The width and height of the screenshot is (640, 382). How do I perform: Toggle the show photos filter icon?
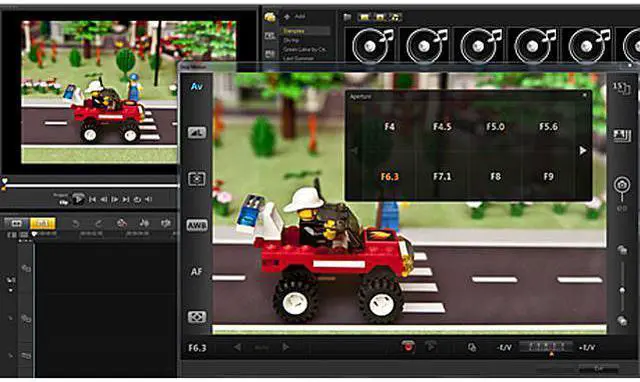(x=380, y=17)
